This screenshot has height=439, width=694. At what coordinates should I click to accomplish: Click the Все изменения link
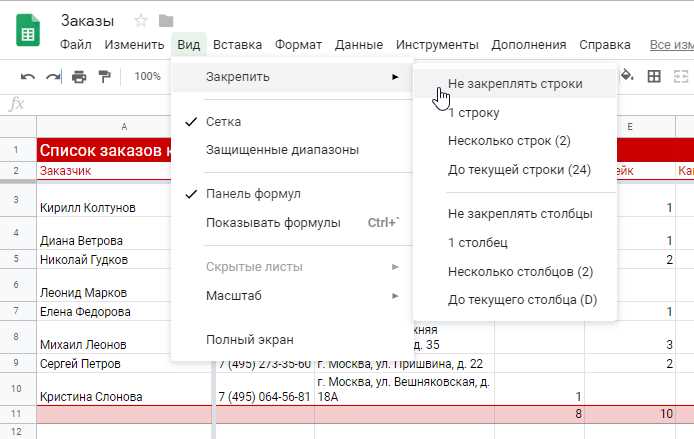[x=671, y=45]
